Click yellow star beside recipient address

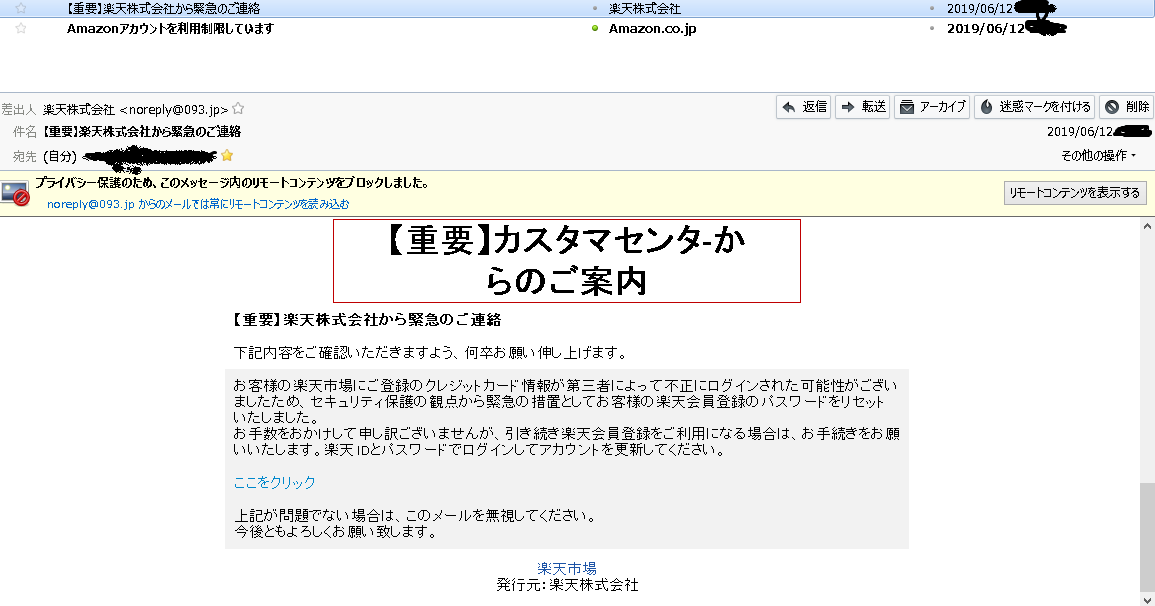(x=227, y=155)
